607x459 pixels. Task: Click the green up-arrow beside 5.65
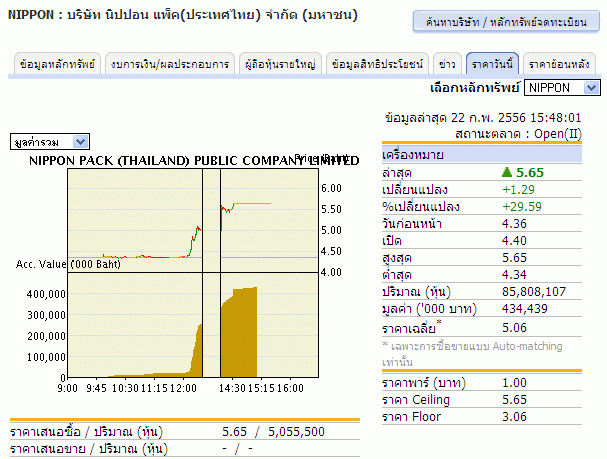pyautogui.click(x=507, y=172)
